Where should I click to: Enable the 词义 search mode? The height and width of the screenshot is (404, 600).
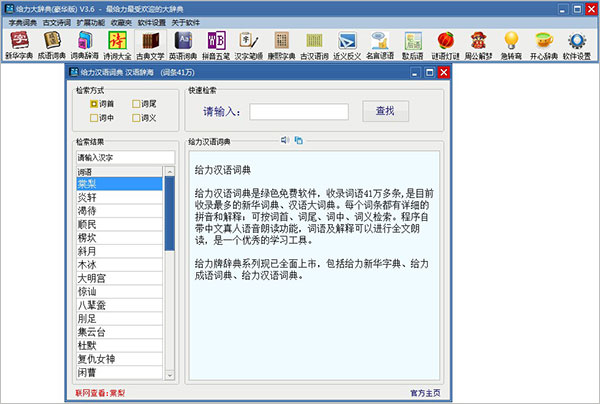144,118
